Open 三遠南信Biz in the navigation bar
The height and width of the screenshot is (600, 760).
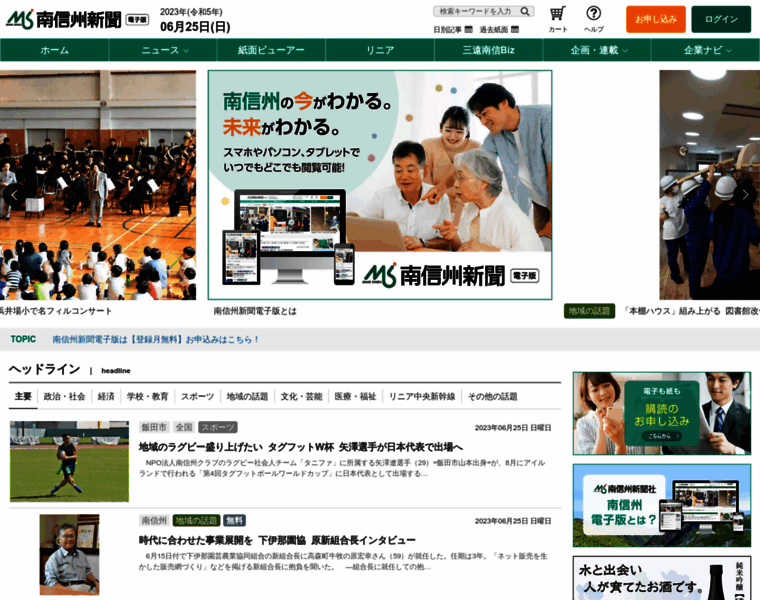(489, 50)
